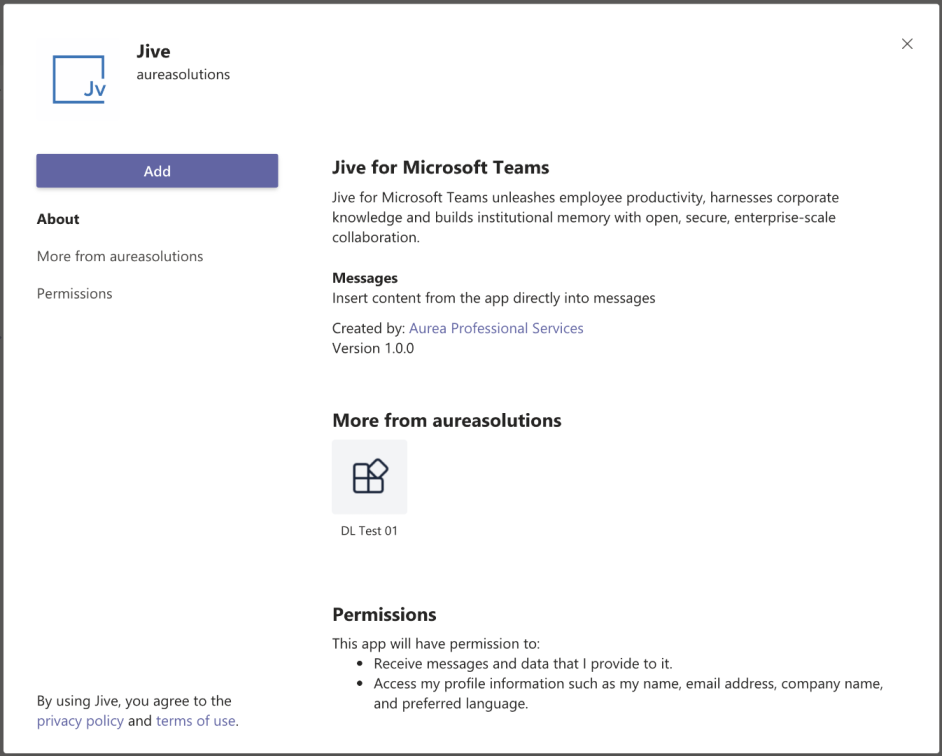Close the Jive app dialog
This screenshot has height=756, width=942.
[x=907, y=44]
